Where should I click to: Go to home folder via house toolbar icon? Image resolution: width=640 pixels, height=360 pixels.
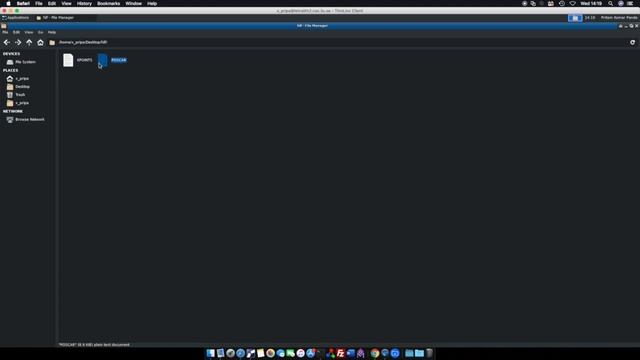[x=40, y=42]
